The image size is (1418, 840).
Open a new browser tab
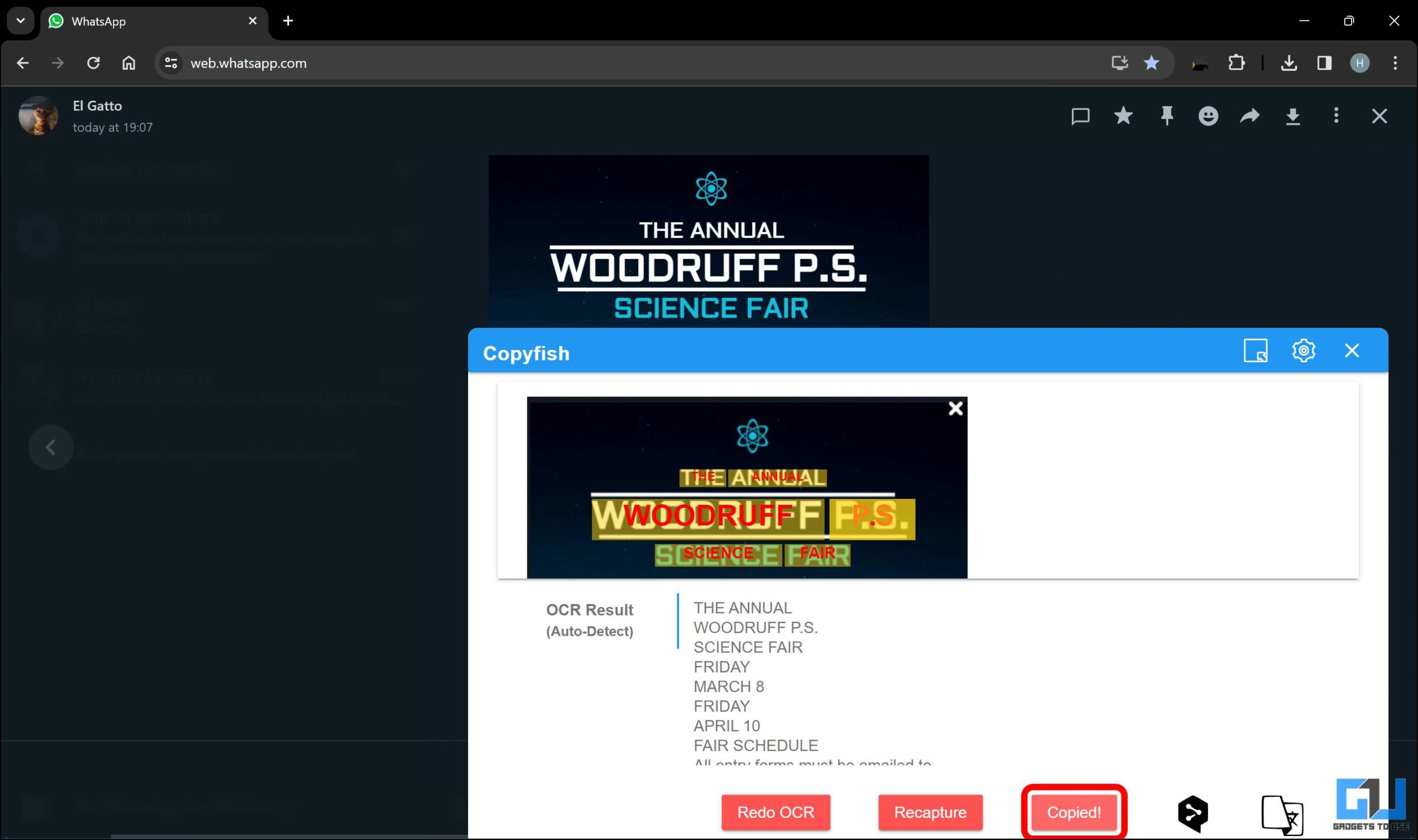point(287,21)
